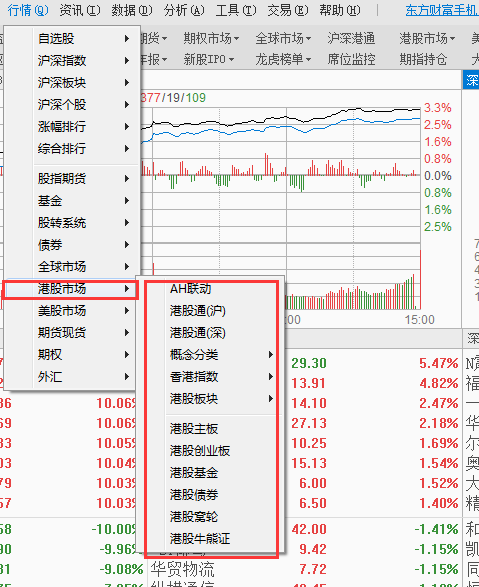Click the 东方财富手机 link
This screenshot has height=587, width=479.
pos(442,10)
